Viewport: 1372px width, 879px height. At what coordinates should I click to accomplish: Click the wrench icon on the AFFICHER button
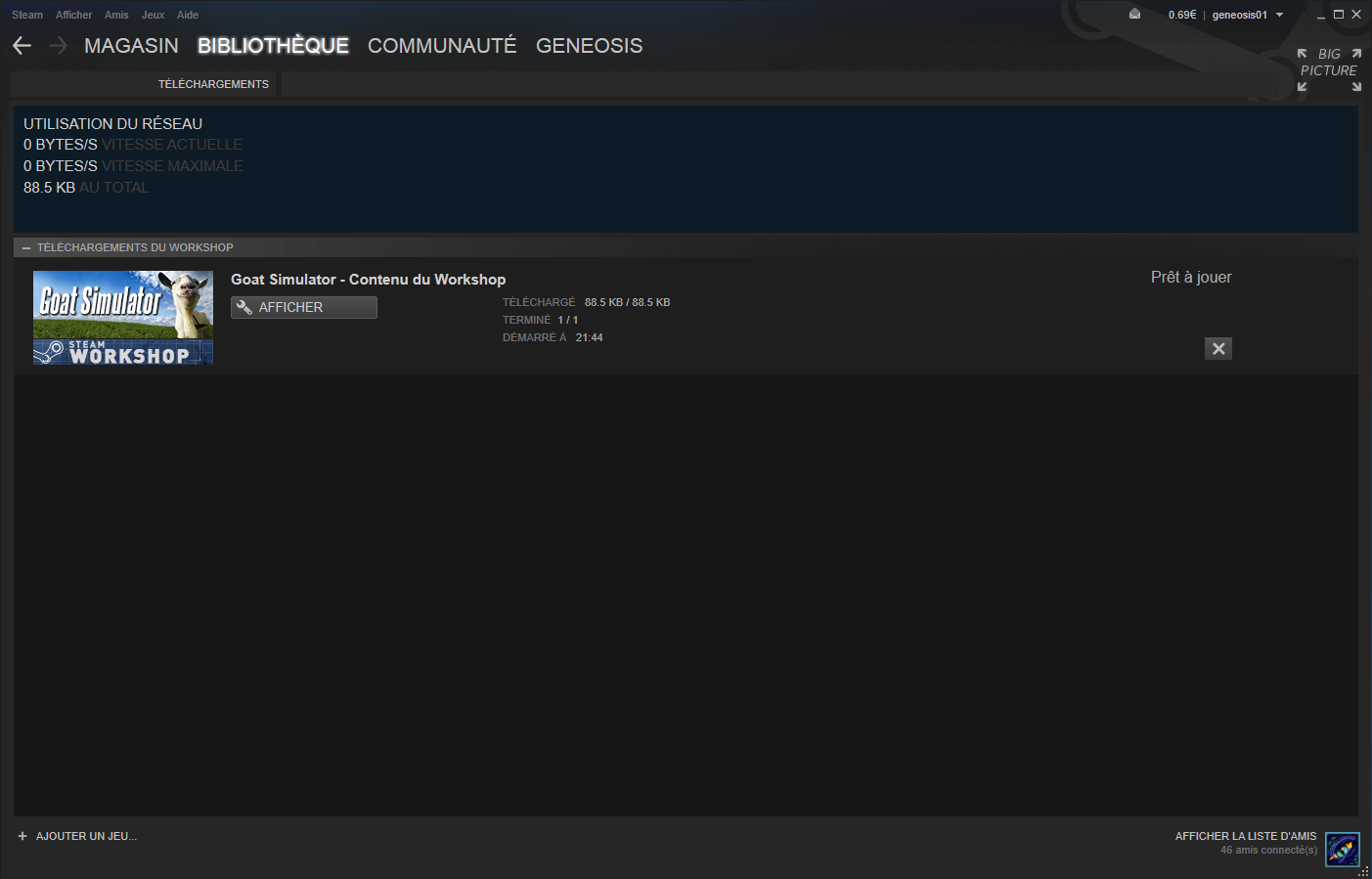click(x=244, y=307)
